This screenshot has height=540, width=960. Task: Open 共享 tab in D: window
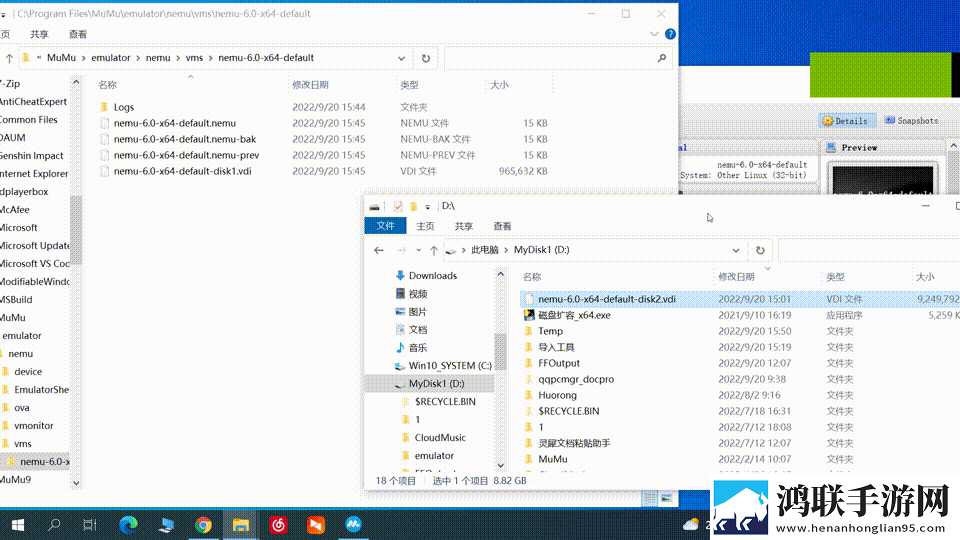[464, 226]
